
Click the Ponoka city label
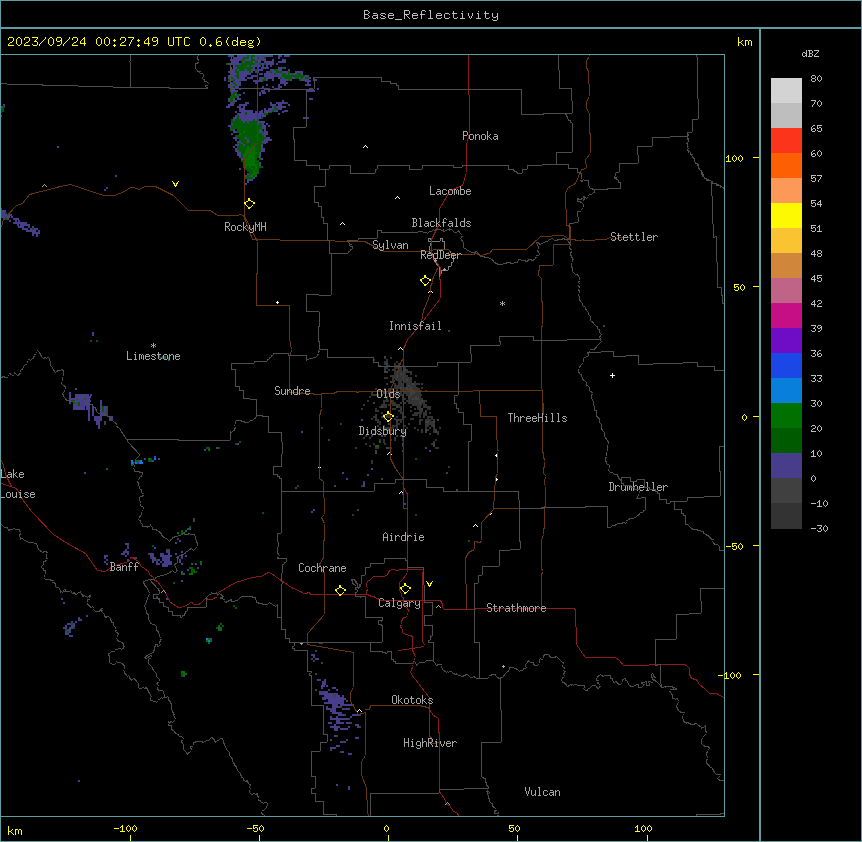[x=480, y=136]
